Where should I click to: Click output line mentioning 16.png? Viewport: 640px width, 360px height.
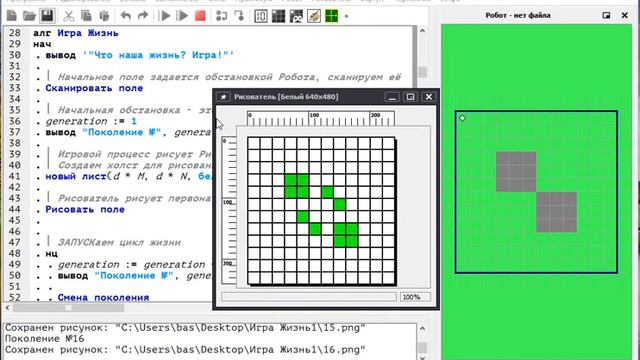[x=185, y=350]
